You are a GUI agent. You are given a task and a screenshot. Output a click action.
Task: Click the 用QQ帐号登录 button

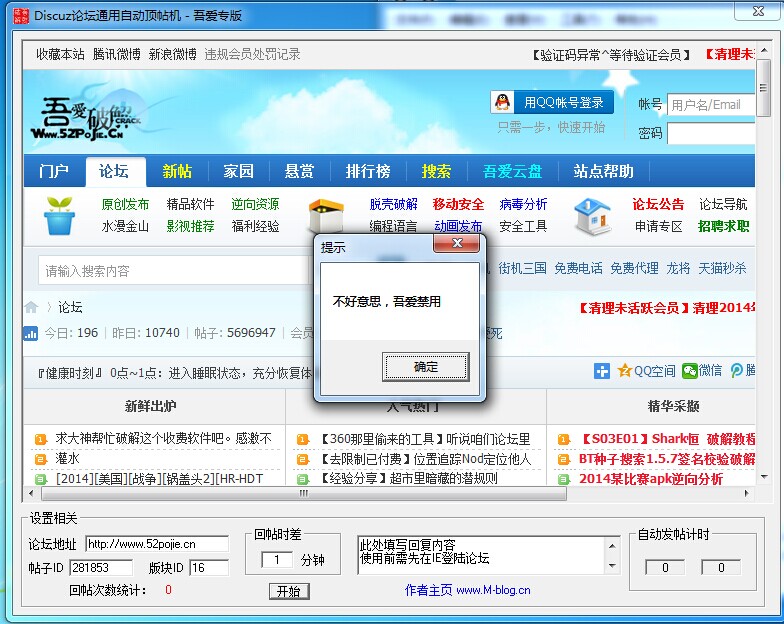coord(552,102)
